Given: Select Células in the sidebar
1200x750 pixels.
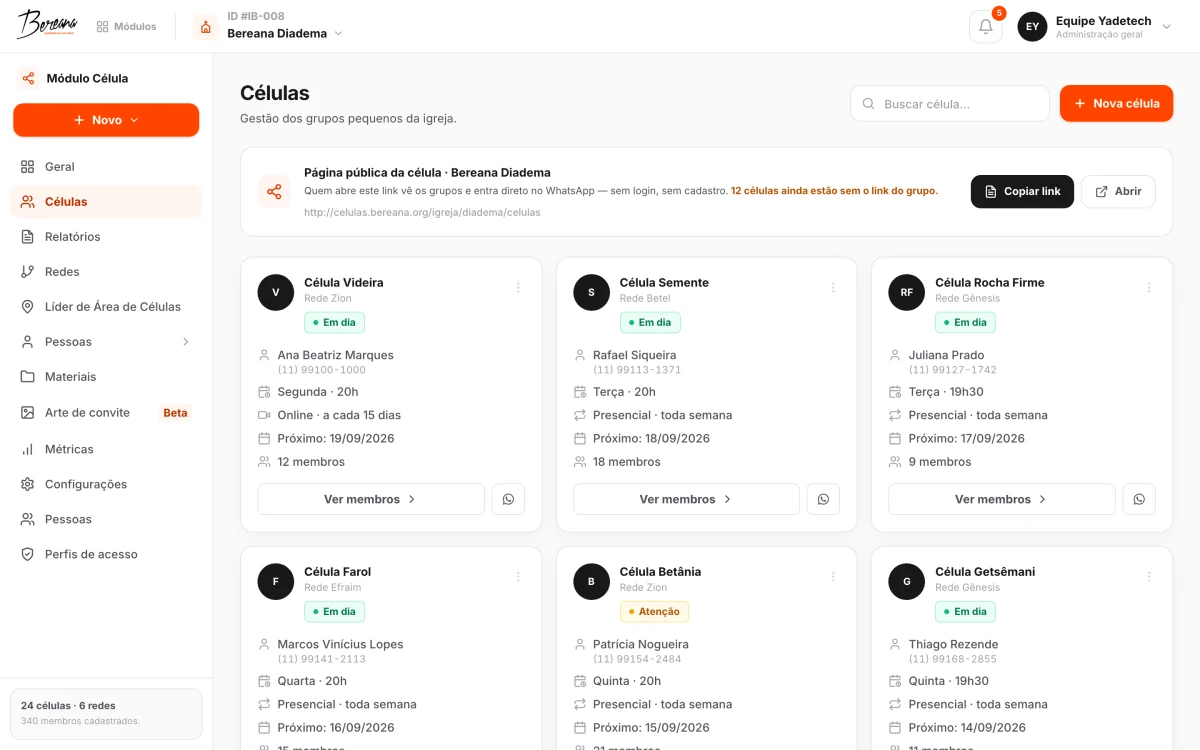Looking at the screenshot, I should tap(106, 202).
